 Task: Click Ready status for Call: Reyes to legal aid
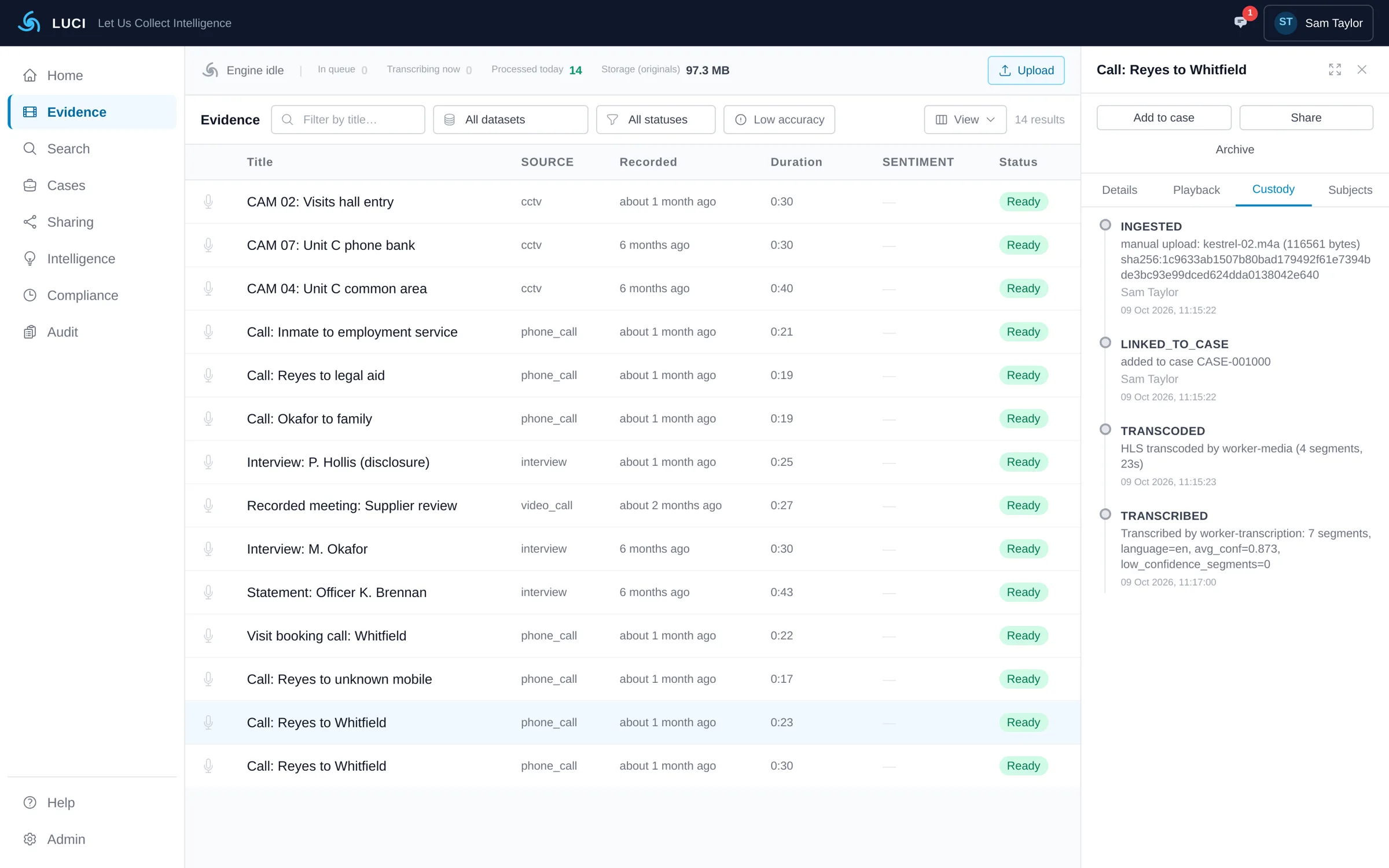click(x=1023, y=376)
